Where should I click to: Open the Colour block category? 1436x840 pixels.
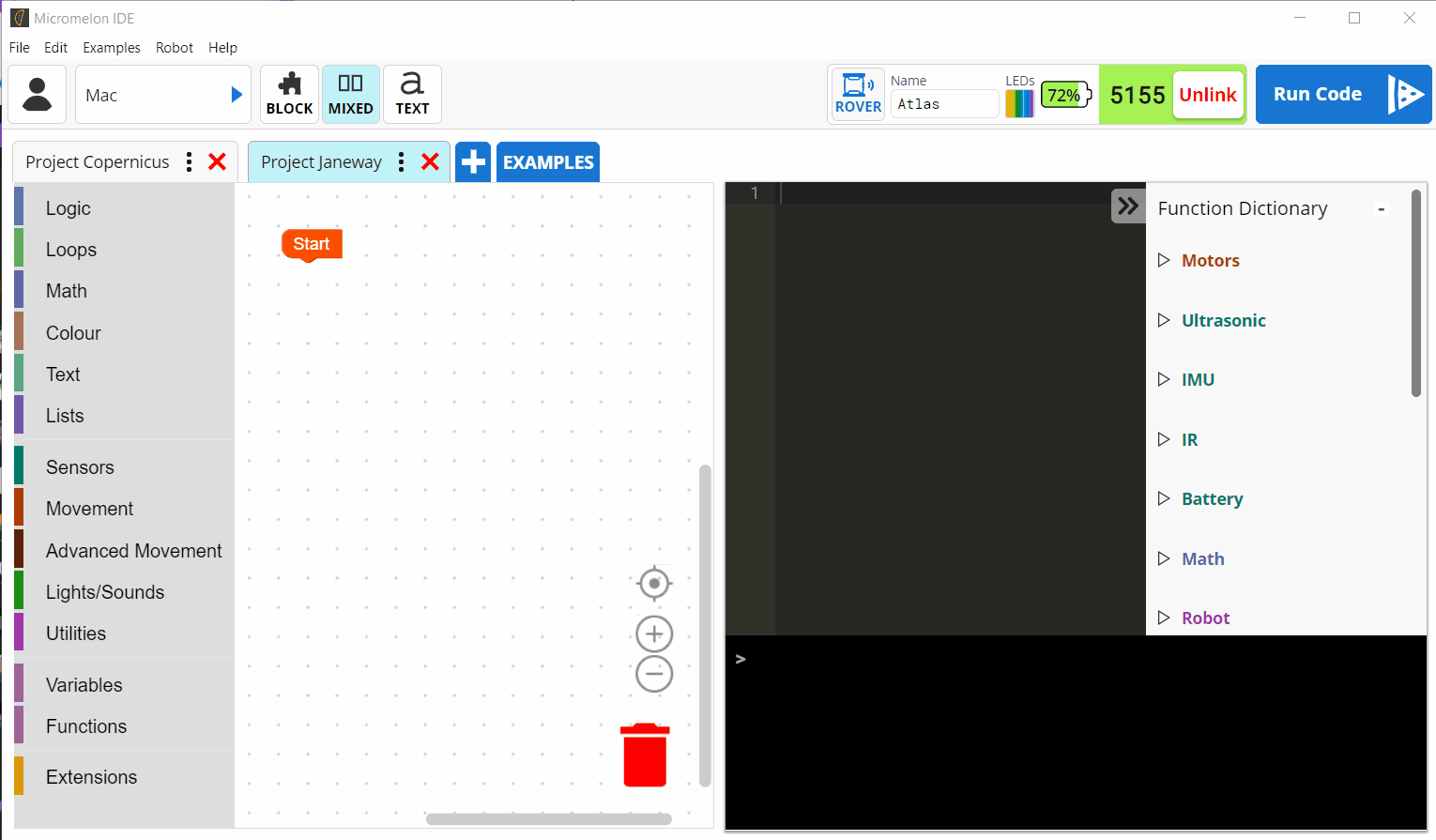(x=124, y=333)
